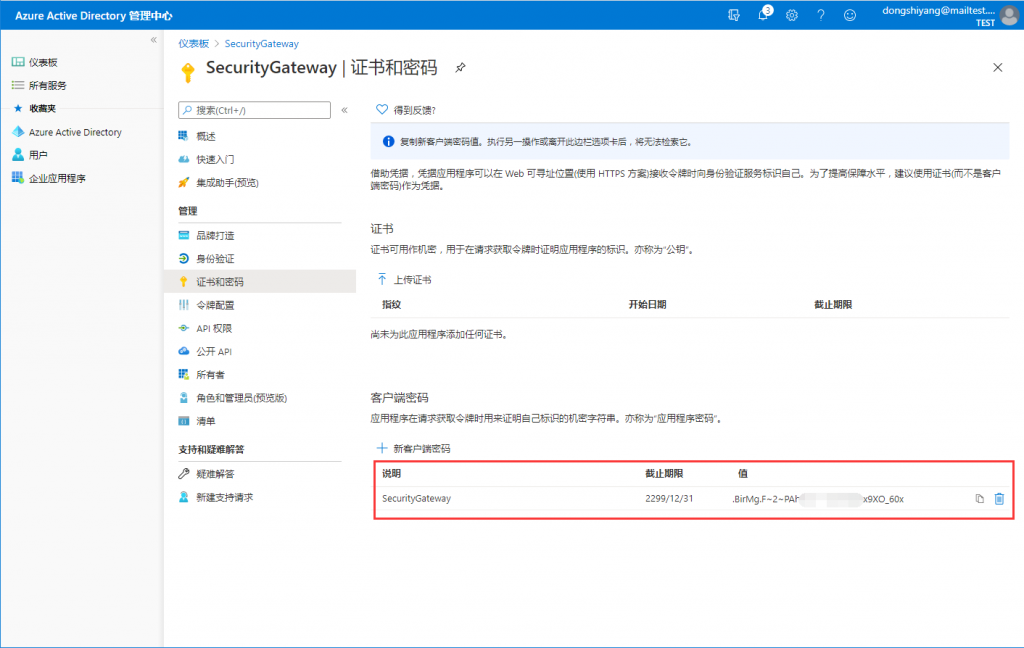This screenshot has height=648, width=1024.
Task: Click the 证书 section heading
Action: point(382,229)
